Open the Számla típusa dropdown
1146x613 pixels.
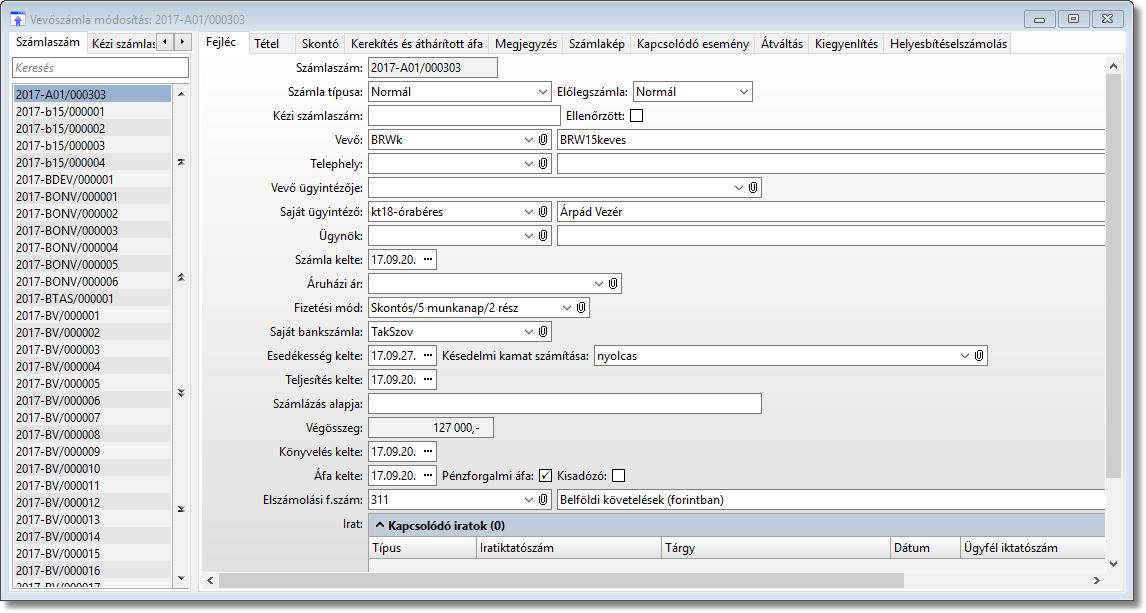tap(543, 92)
